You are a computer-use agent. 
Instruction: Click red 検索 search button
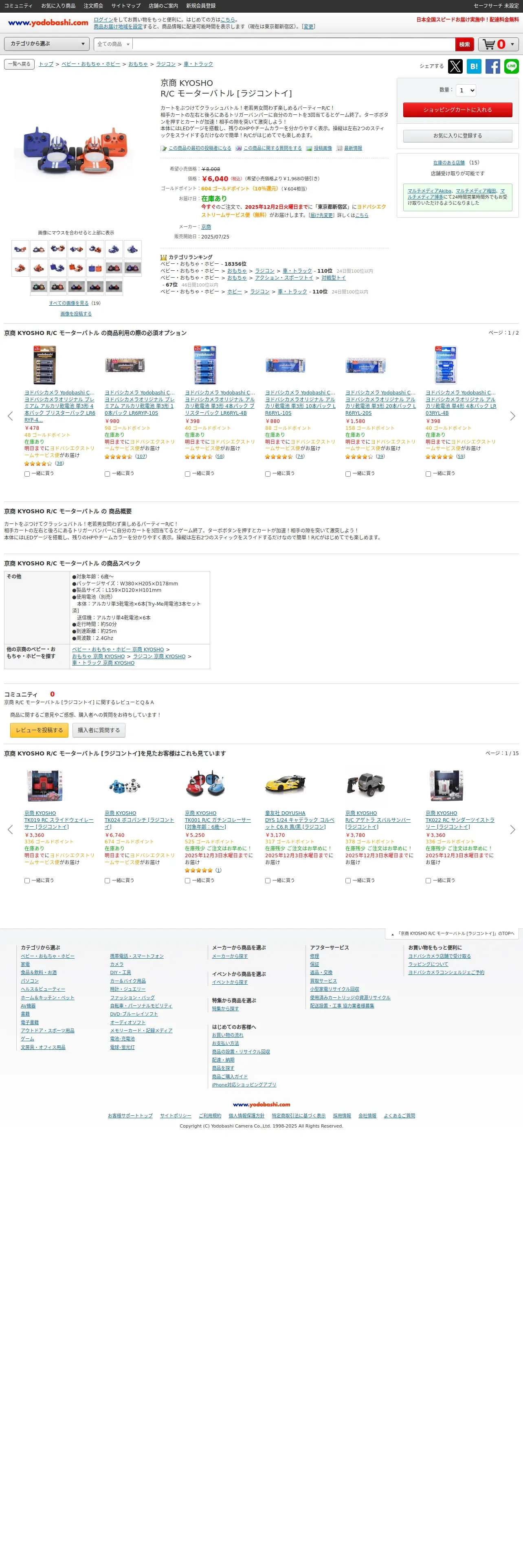(465, 44)
